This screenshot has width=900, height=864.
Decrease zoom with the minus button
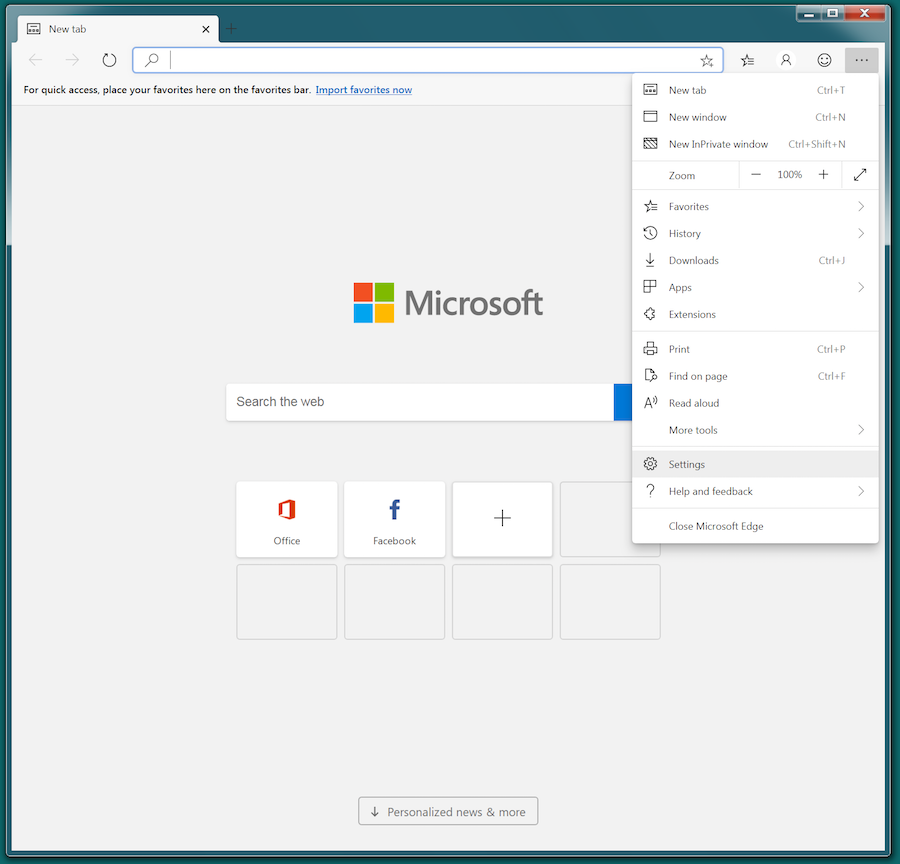pos(756,175)
